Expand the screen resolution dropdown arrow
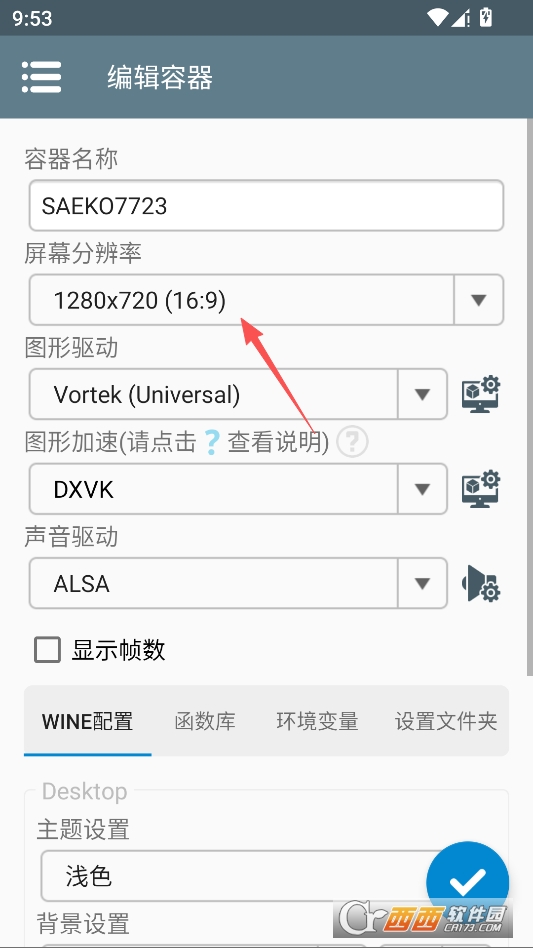The width and height of the screenshot is (533, 948). click(479, 300)
